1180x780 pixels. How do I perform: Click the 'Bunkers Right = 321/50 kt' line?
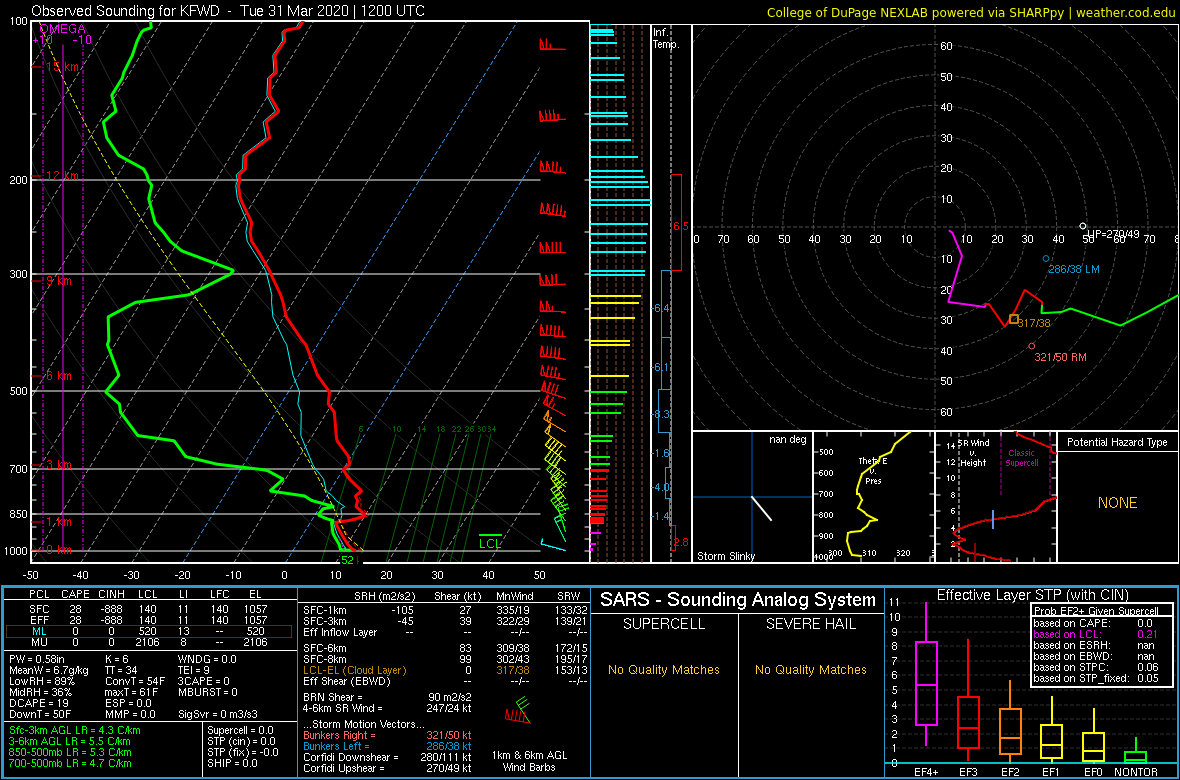pos(388,735)
